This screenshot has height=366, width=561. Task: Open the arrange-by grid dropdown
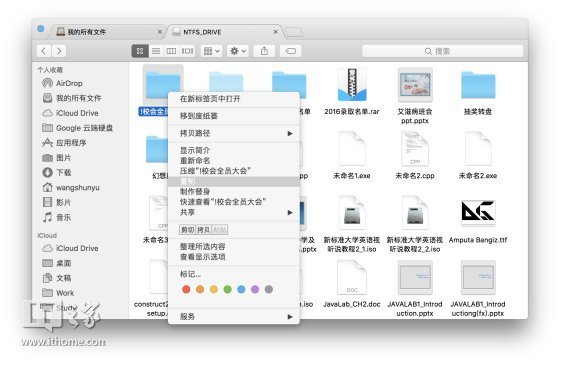coord(211,51)
